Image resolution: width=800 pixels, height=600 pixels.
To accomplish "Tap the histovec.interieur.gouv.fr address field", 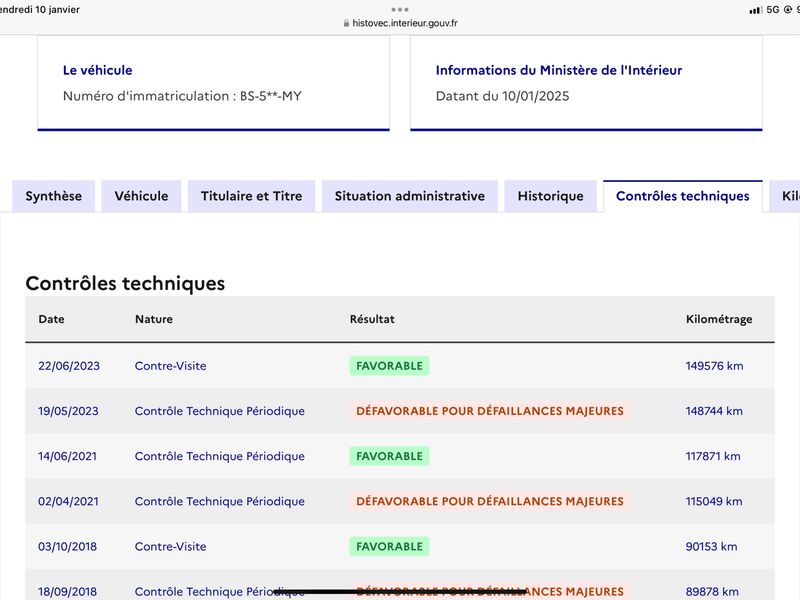I will pyautogui.click(x=401, y=23).
